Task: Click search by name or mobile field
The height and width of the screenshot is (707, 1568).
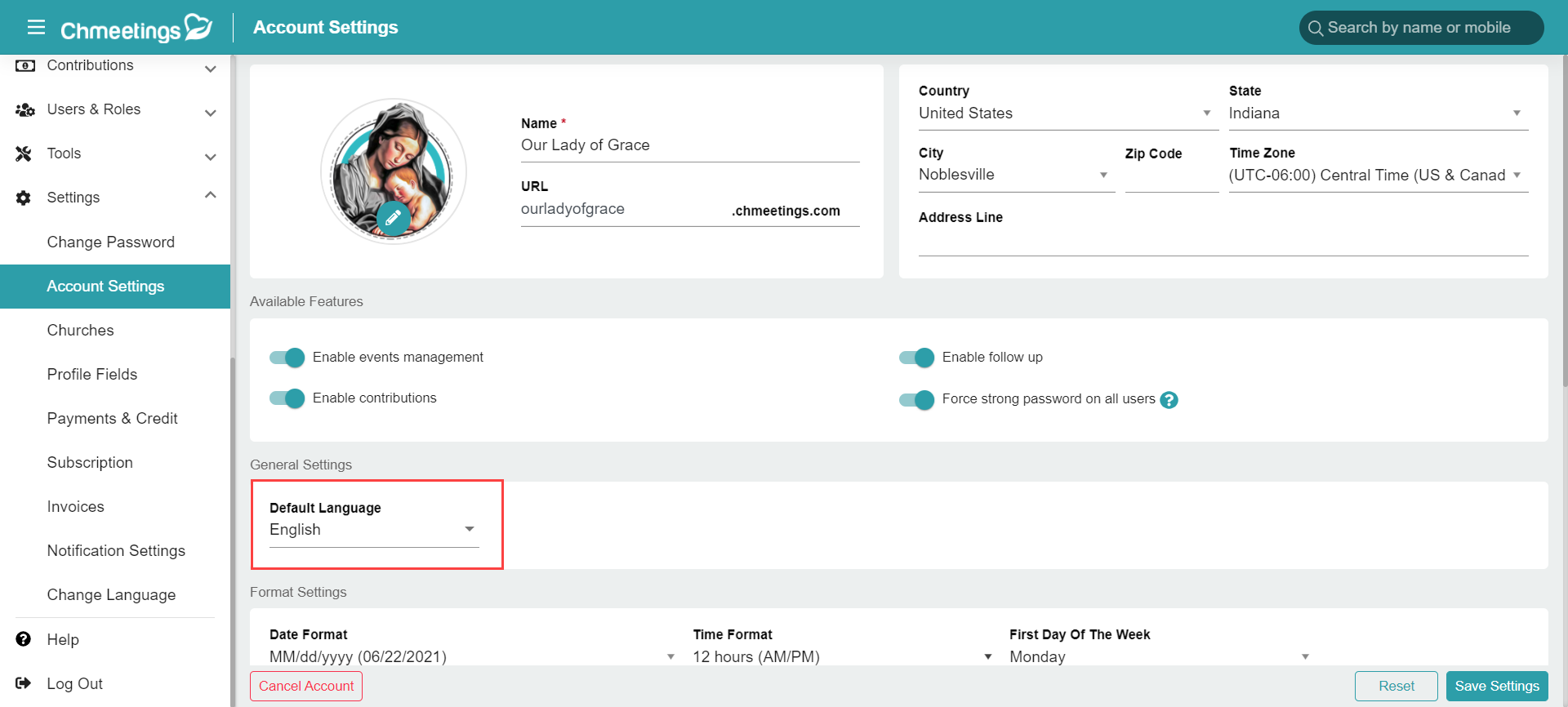Action: [1421, 28]
